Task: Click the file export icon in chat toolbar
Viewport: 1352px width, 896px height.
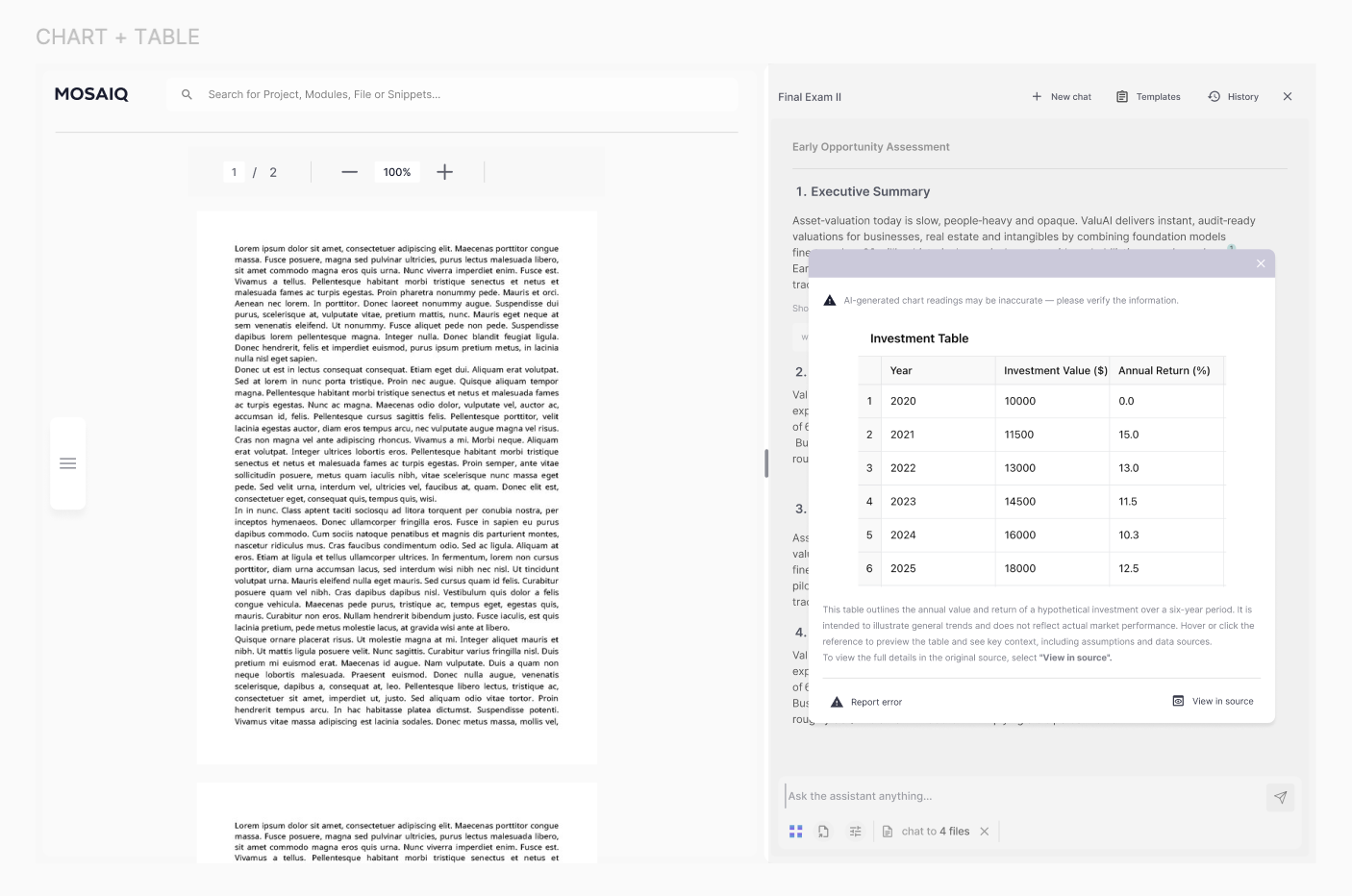Action: coord(824,832)
